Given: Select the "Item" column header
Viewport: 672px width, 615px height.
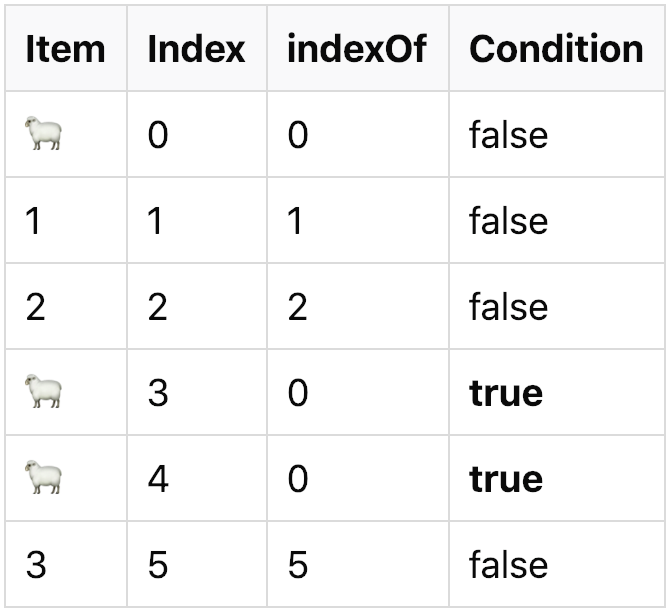Looking at the screenshot, I should [x=65, y=49].
